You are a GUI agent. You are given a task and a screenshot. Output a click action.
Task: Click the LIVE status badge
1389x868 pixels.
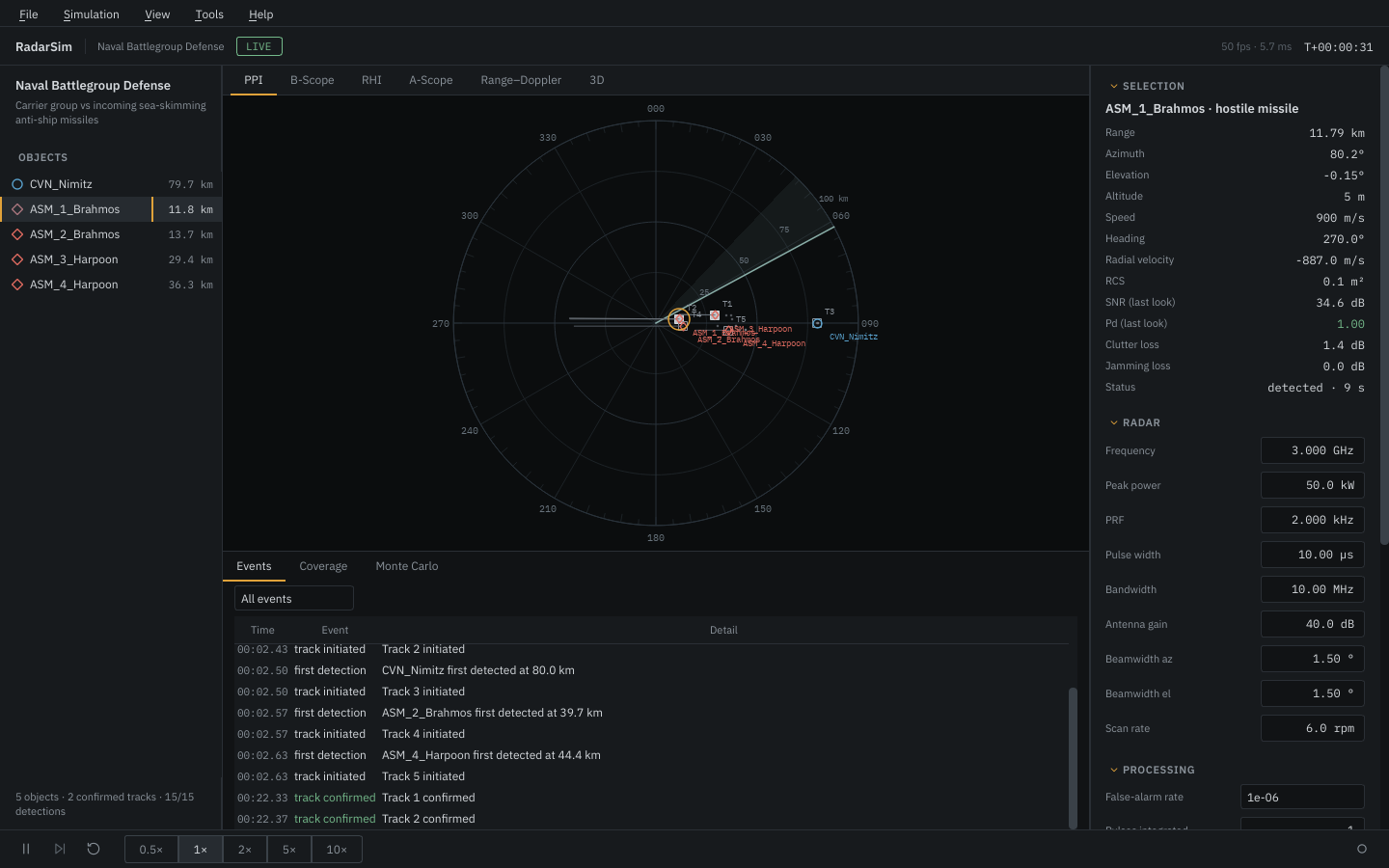(259, 46)
